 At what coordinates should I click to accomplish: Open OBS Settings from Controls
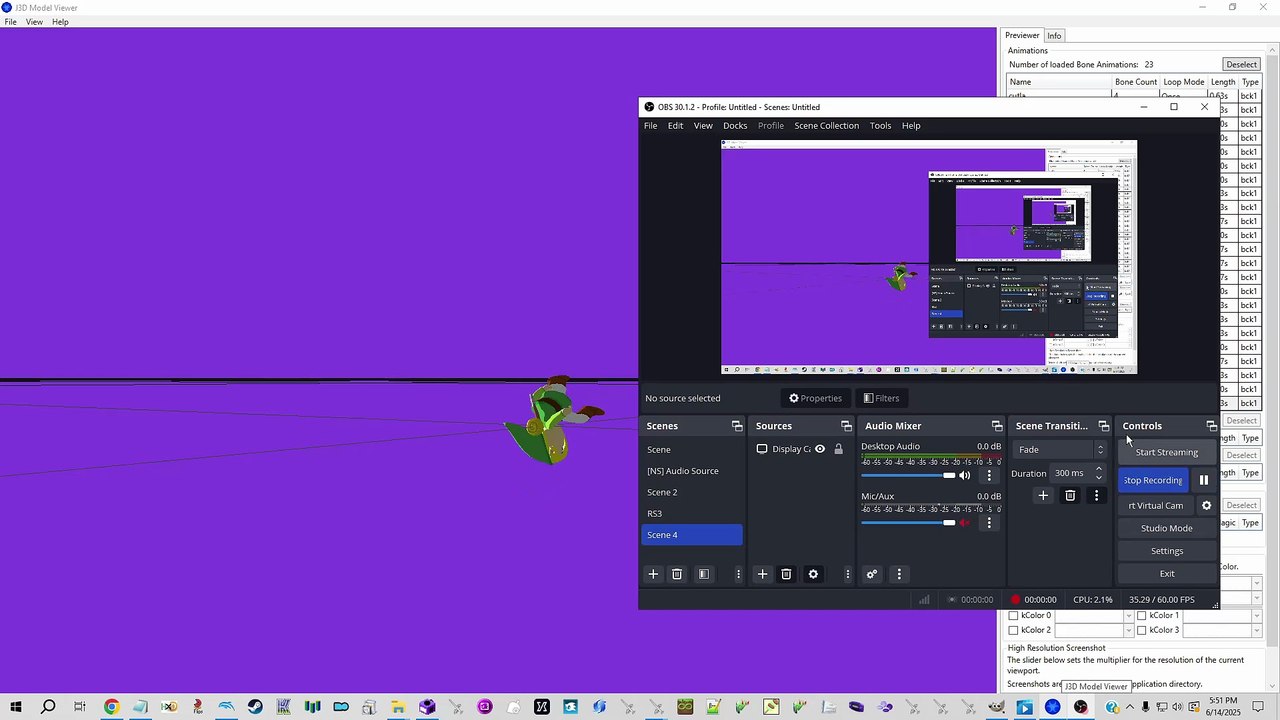coord(1167,551)
